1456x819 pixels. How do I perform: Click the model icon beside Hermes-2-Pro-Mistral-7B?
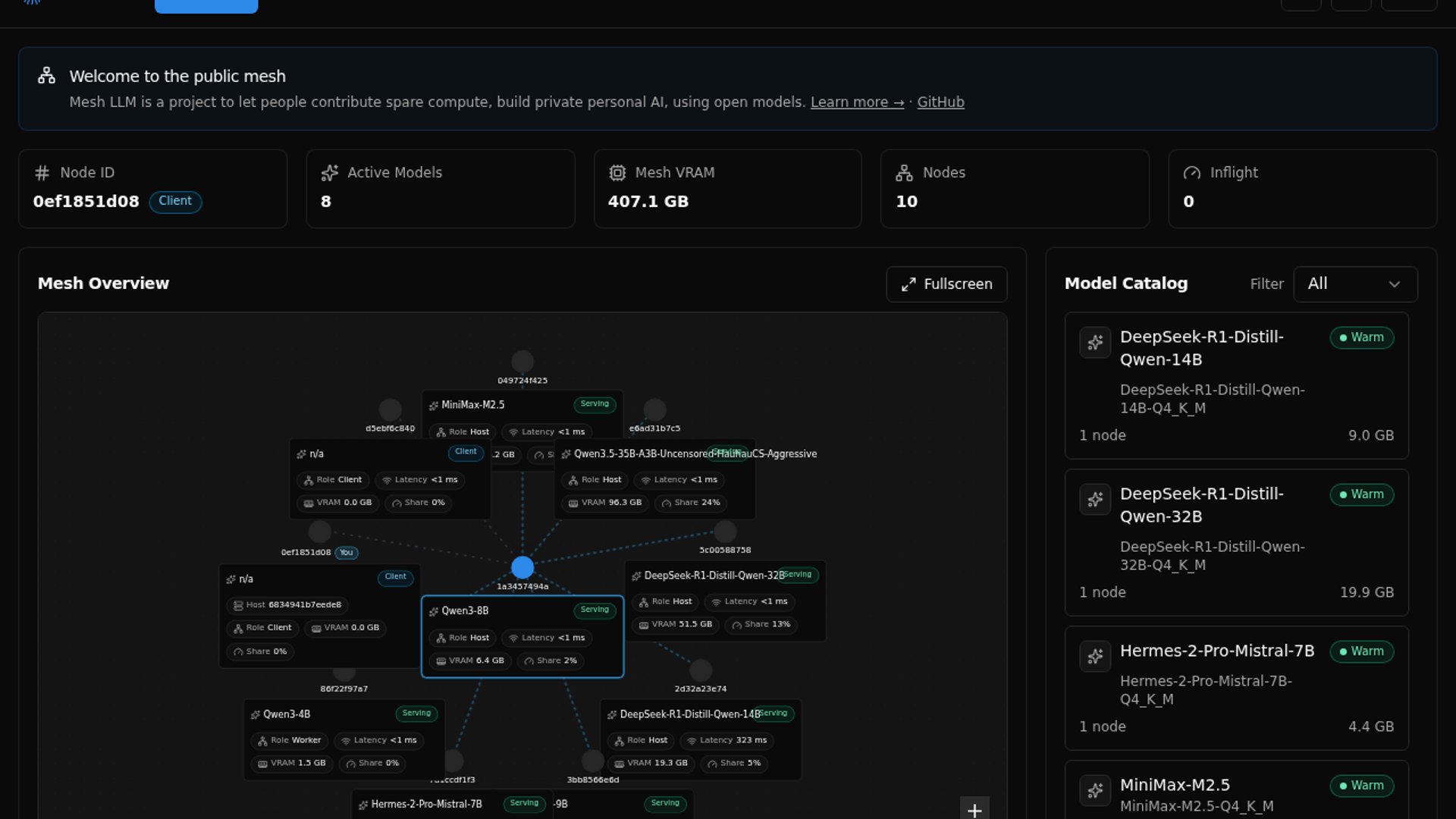pyautogui.click(x=1094, y=656)
